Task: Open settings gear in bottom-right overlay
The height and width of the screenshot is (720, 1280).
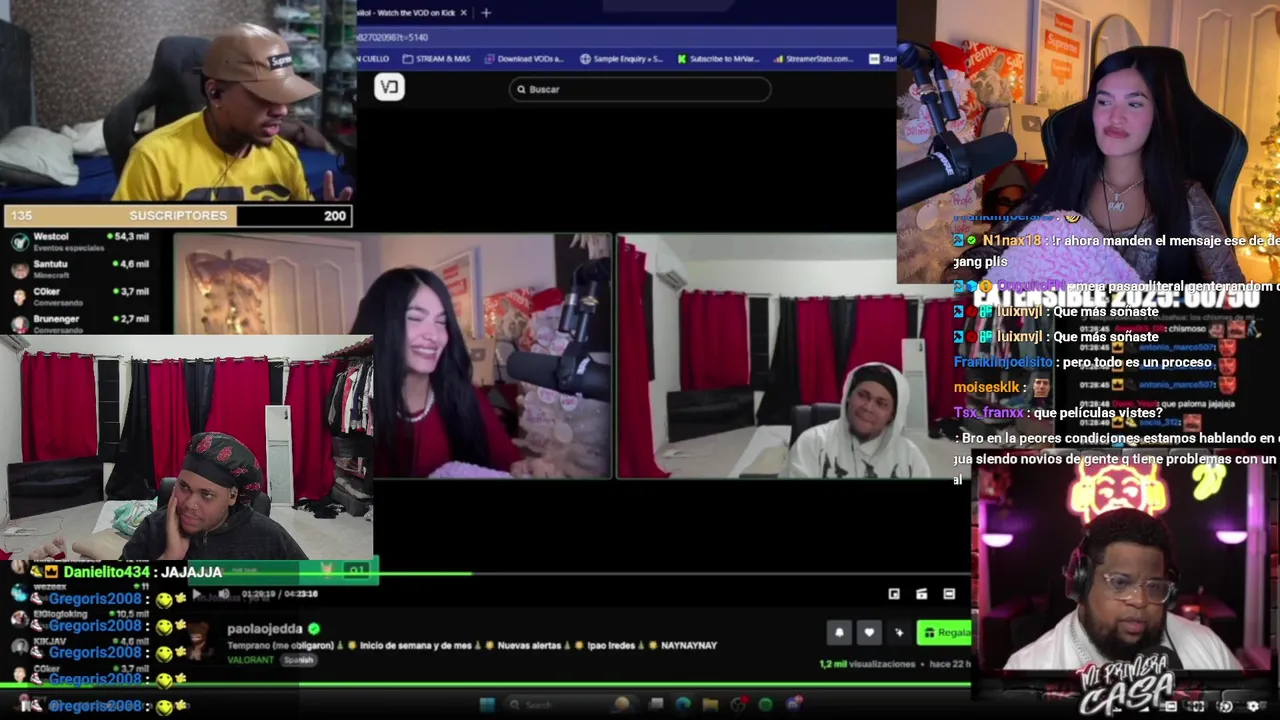Action: (x=1253, y=706)
